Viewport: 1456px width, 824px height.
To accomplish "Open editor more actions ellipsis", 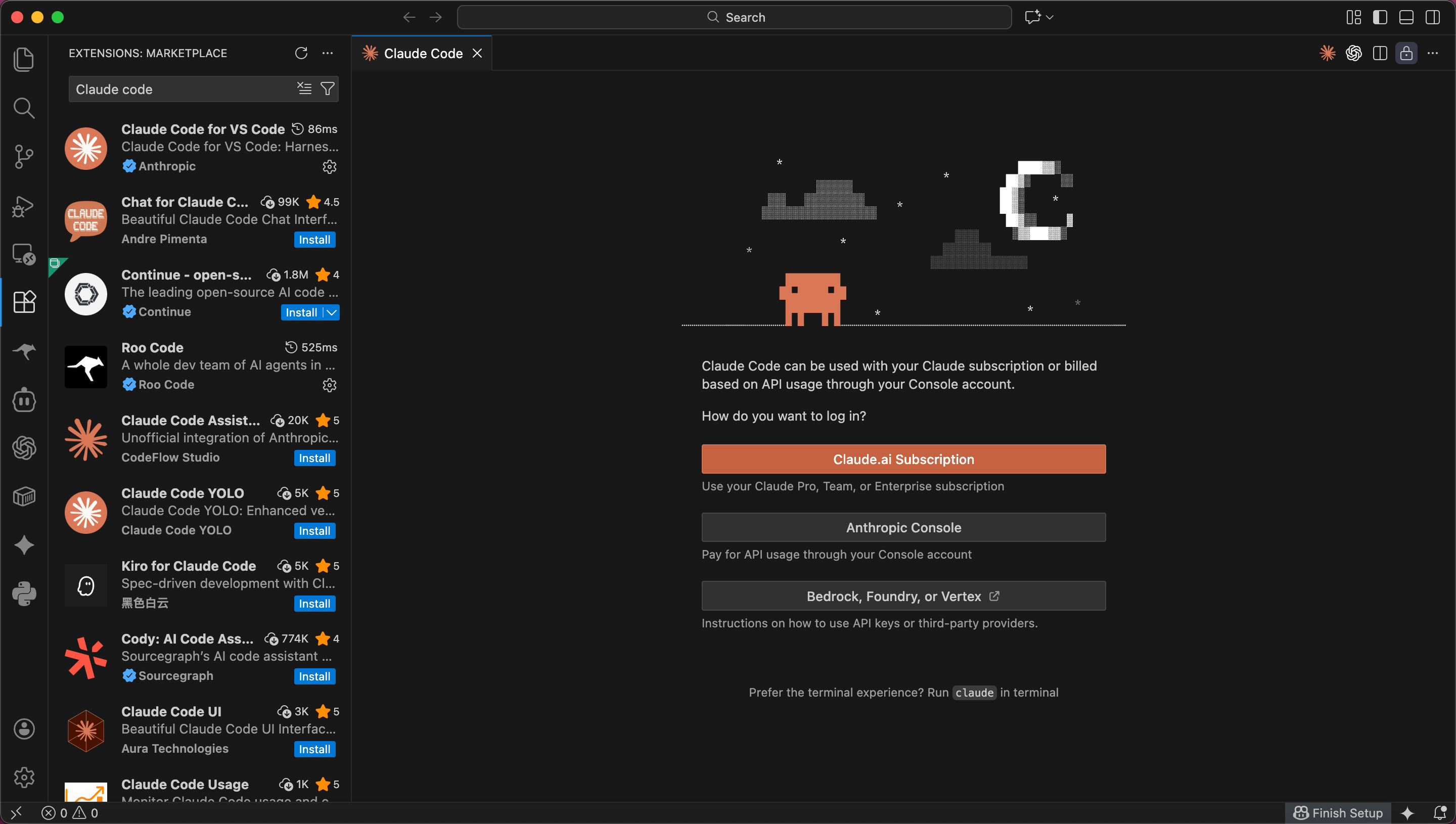I will [1433, 53].
